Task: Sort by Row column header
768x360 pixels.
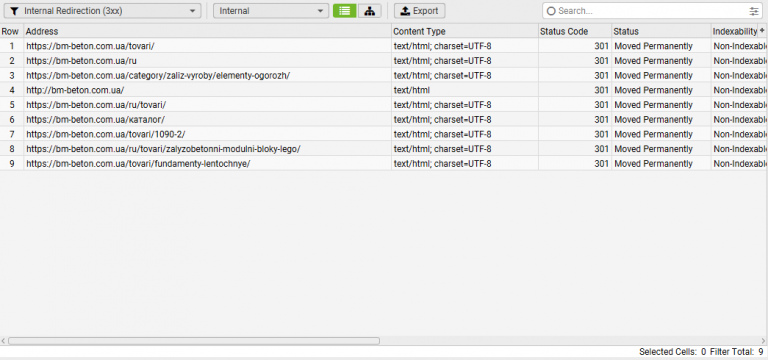Action: point(12,31)
